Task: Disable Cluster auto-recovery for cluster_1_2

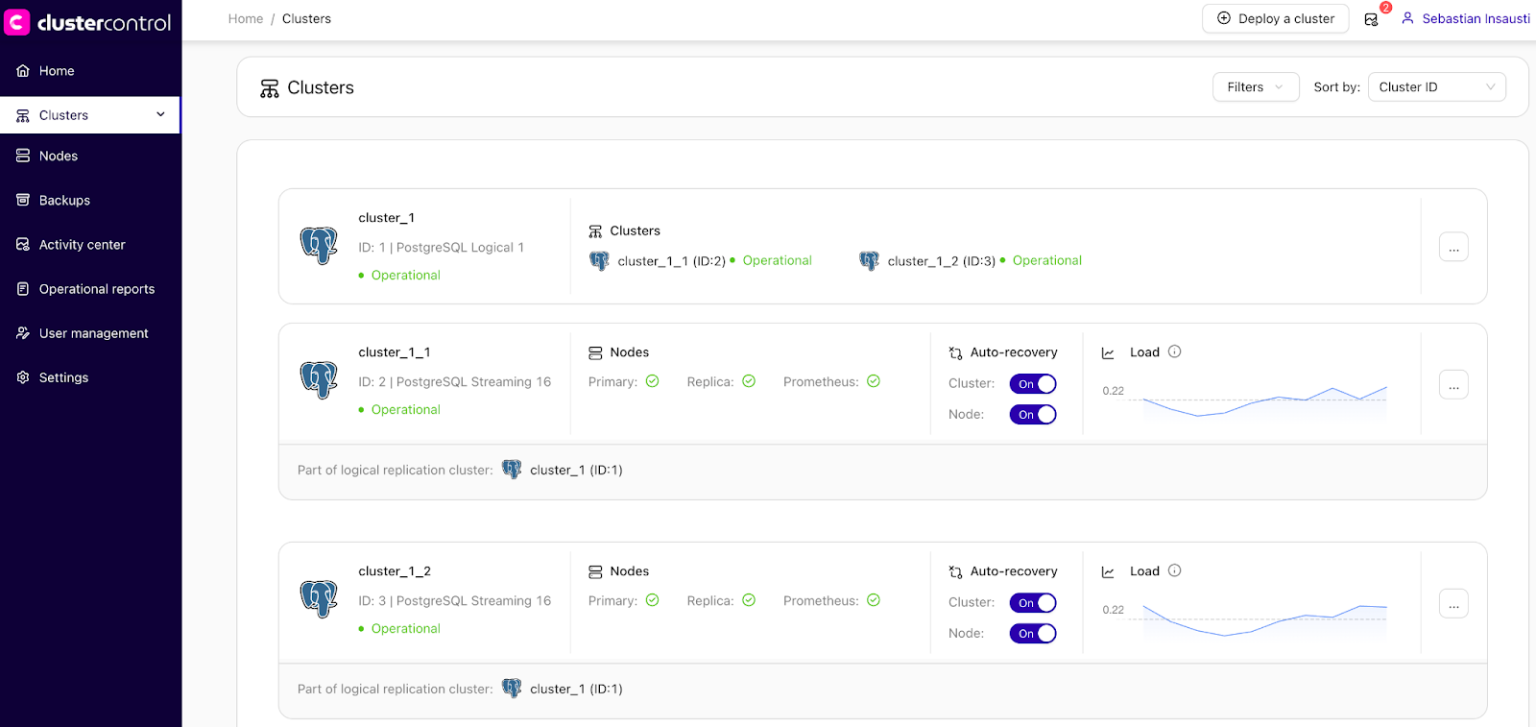Action: [x=1032, y=602]
